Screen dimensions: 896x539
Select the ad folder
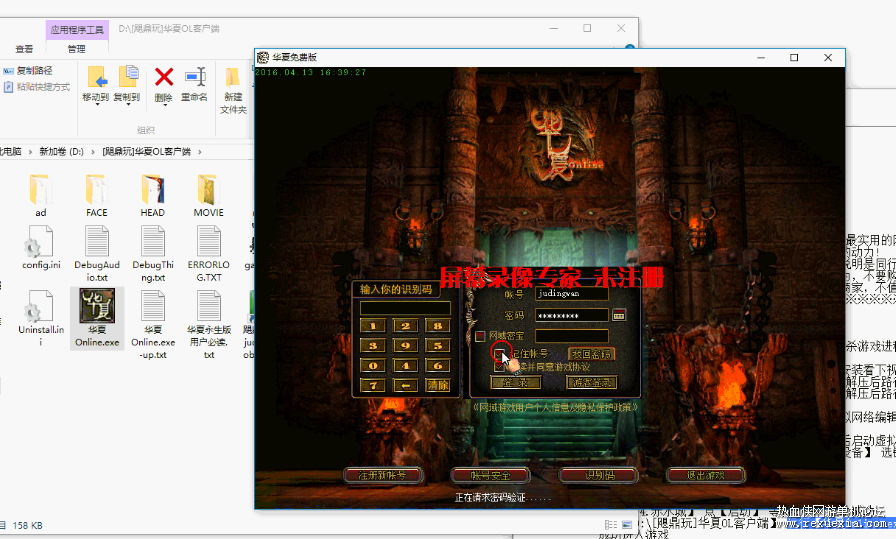(x=41, y=195)
